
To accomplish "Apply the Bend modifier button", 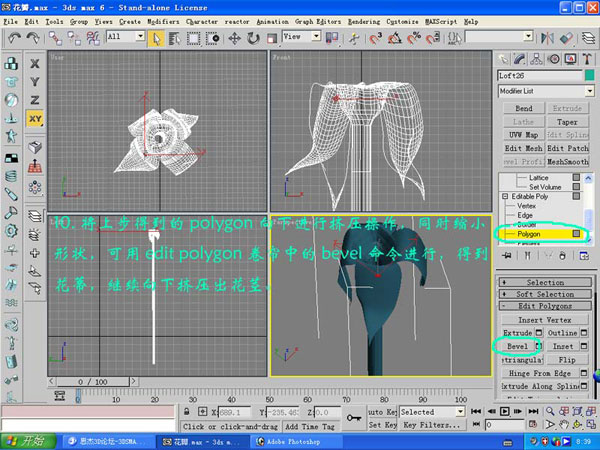I will pos(523,108).
